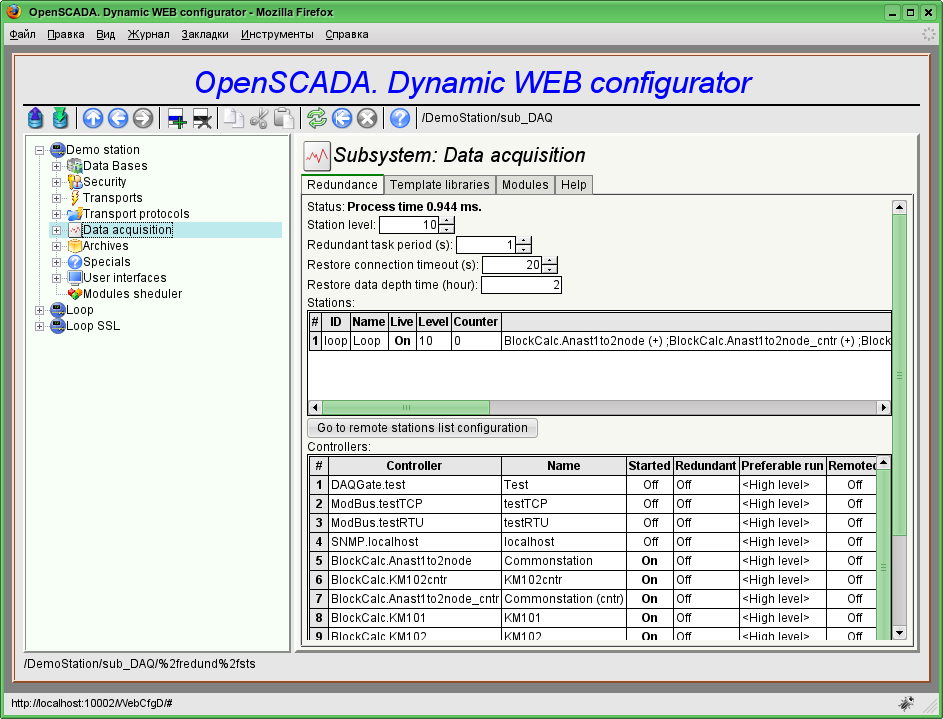Decrease Station level with down spinner
This screenshot has width=943, height=719.
[x=447, y=229]
